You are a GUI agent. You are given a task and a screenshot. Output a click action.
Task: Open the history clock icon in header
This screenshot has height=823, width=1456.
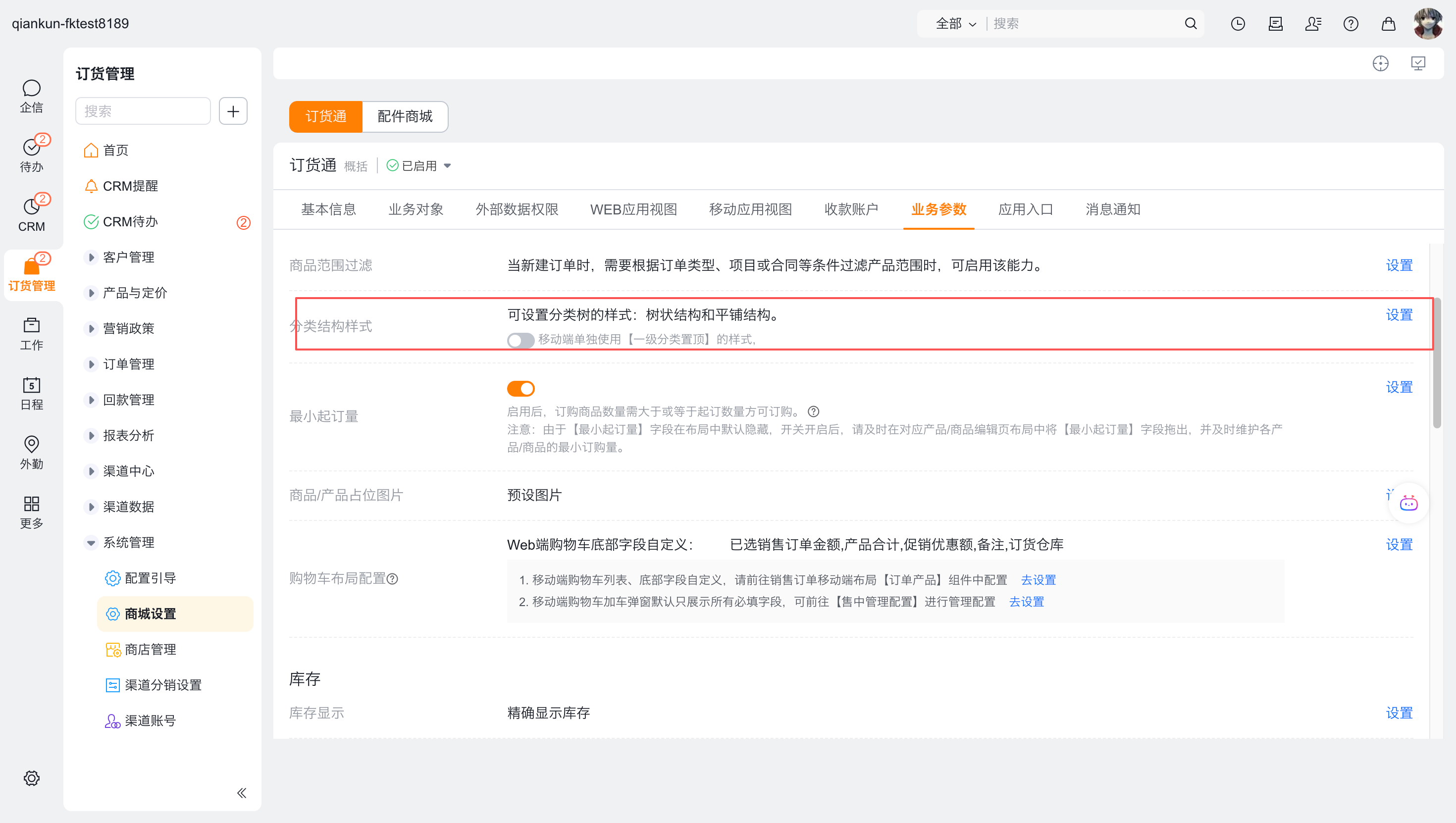coord(1237,24)
